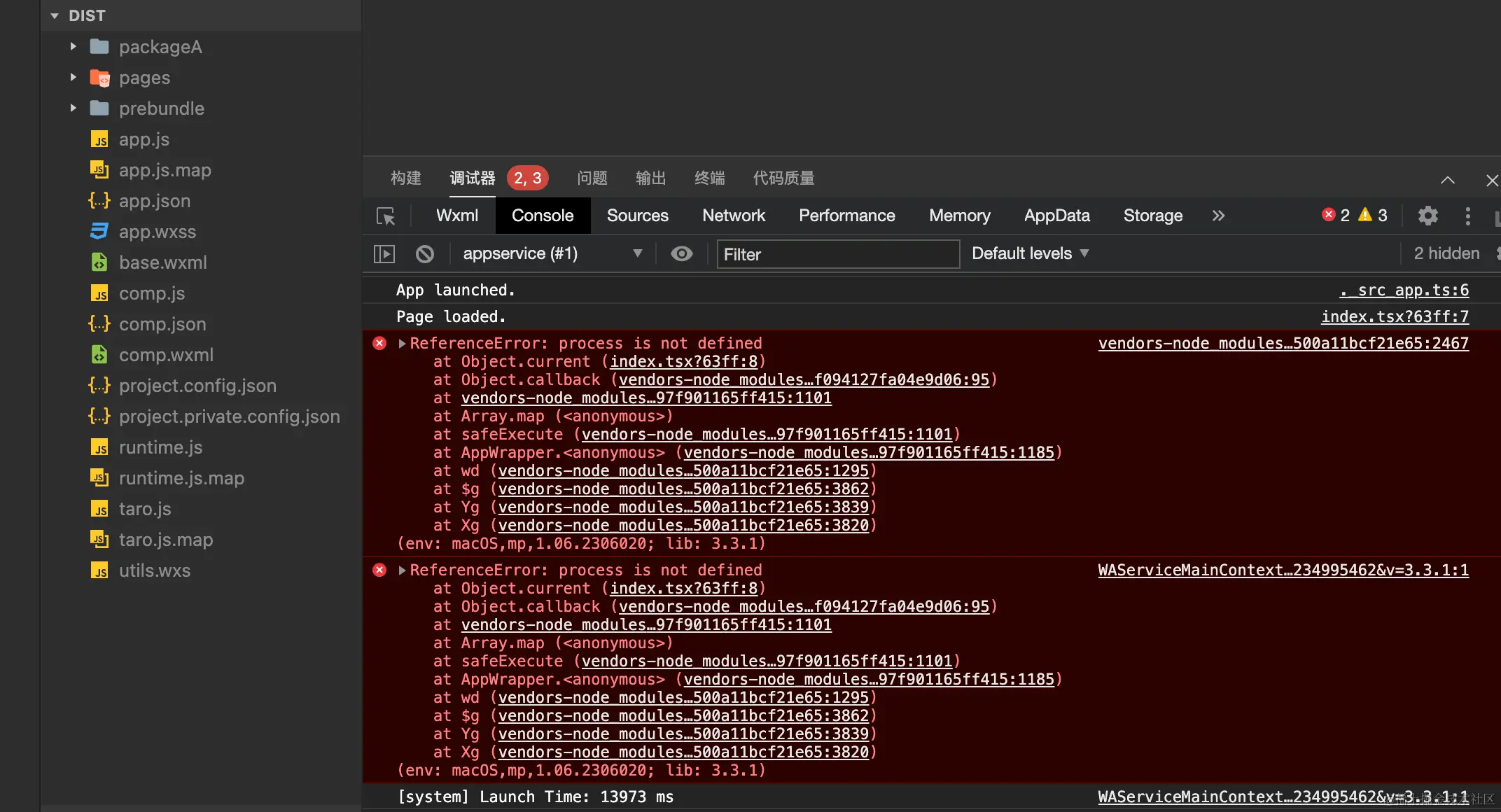Show more DevTools tabs chevron
Image resolution: width=1501 pixels, height=812 pixels.
click(1218, 216)
